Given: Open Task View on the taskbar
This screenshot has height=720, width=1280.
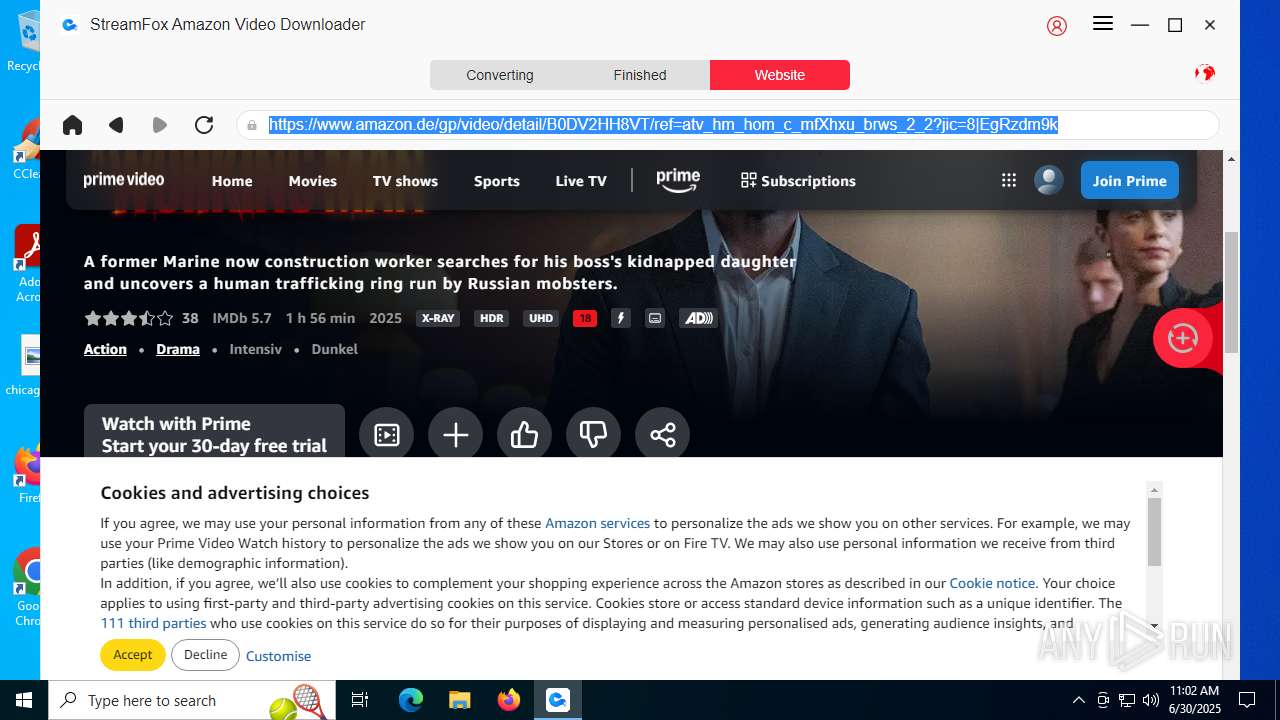Looking at the screenshot, I should click(360, 700).
